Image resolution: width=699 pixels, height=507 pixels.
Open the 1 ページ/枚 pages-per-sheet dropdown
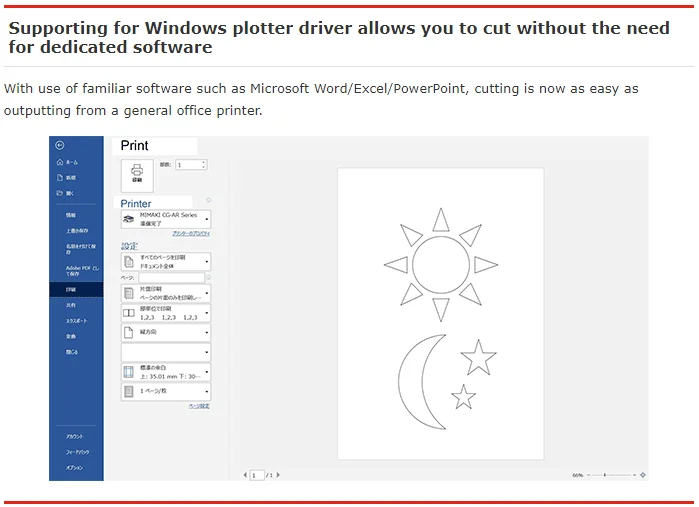(166, 392)
